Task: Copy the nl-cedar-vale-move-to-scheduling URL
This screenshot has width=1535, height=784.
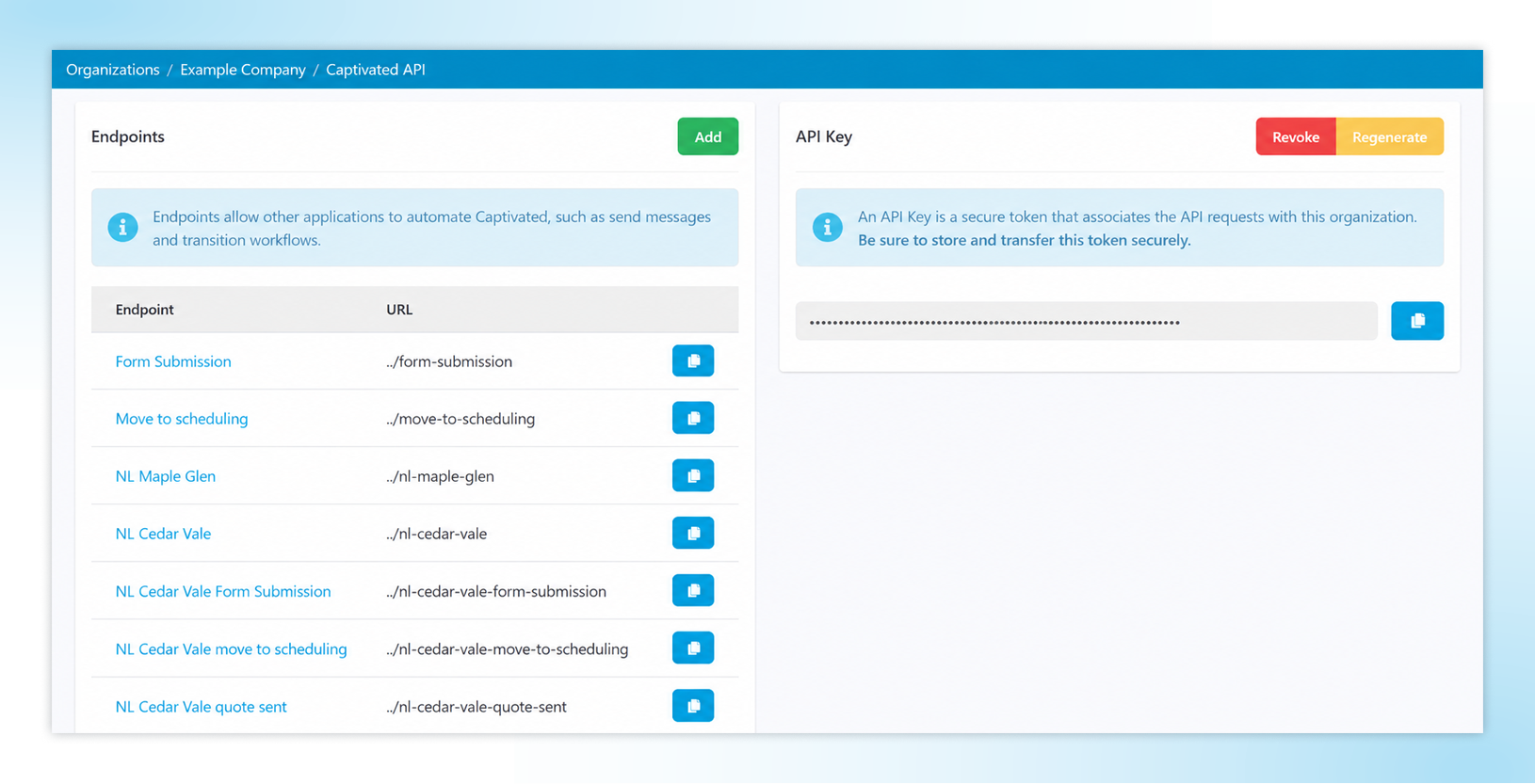Action: point(693,648)
